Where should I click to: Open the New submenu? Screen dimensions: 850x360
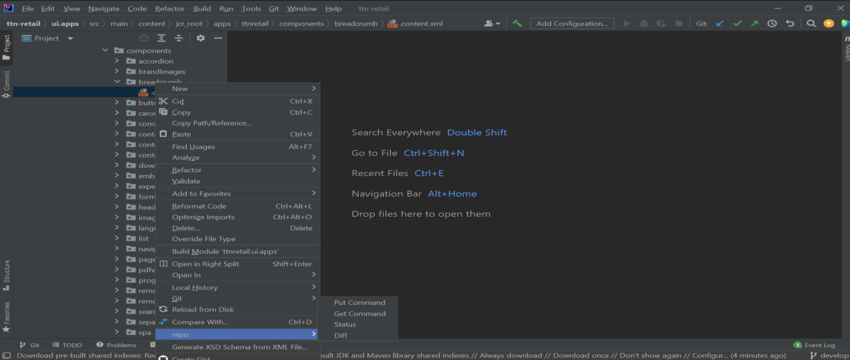click(237, 88)
